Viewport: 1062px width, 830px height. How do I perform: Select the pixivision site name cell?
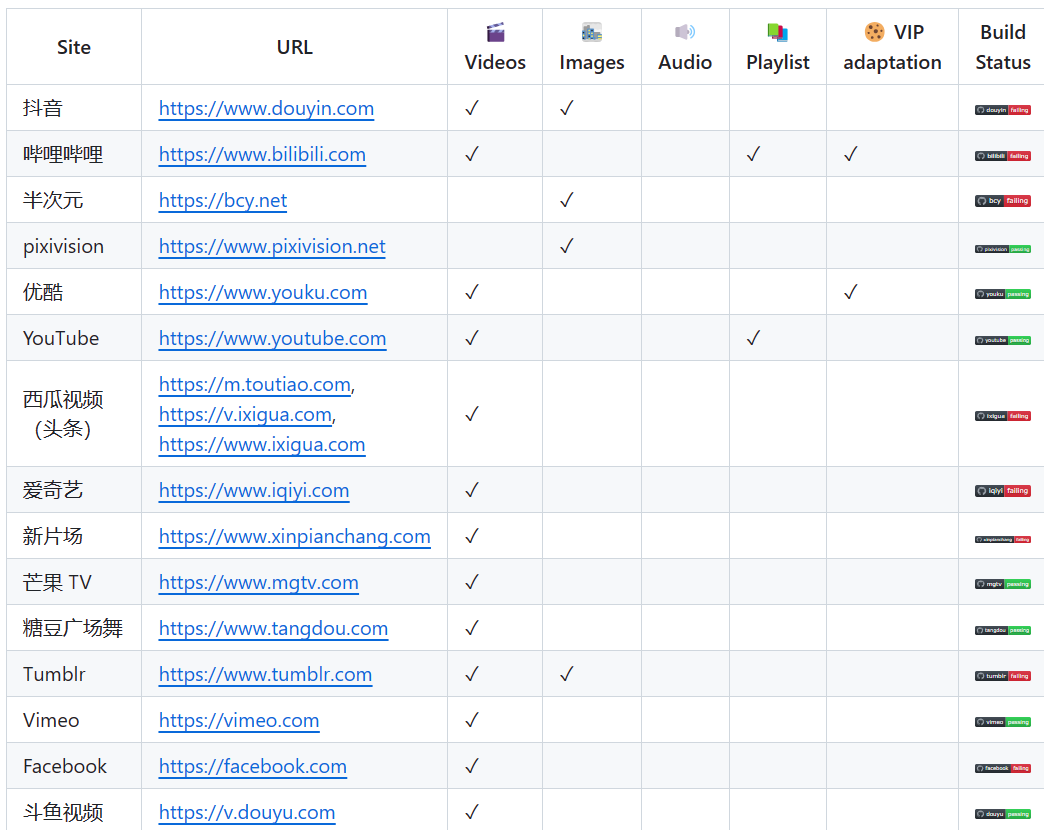pos(74,246)
